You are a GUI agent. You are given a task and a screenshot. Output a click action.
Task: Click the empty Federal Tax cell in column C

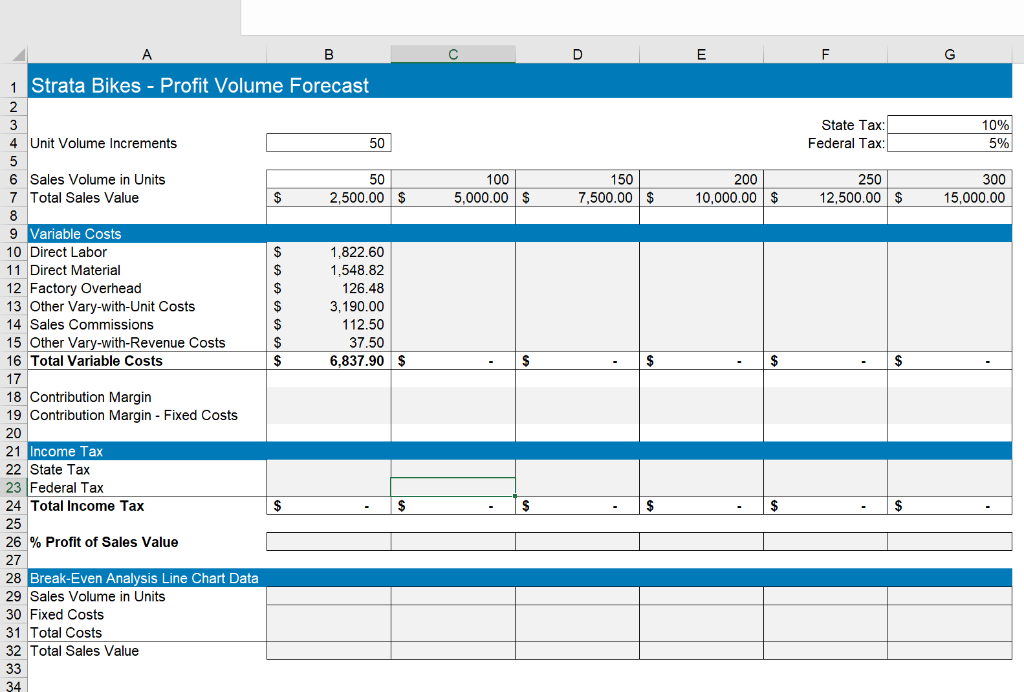click(453, 488)
